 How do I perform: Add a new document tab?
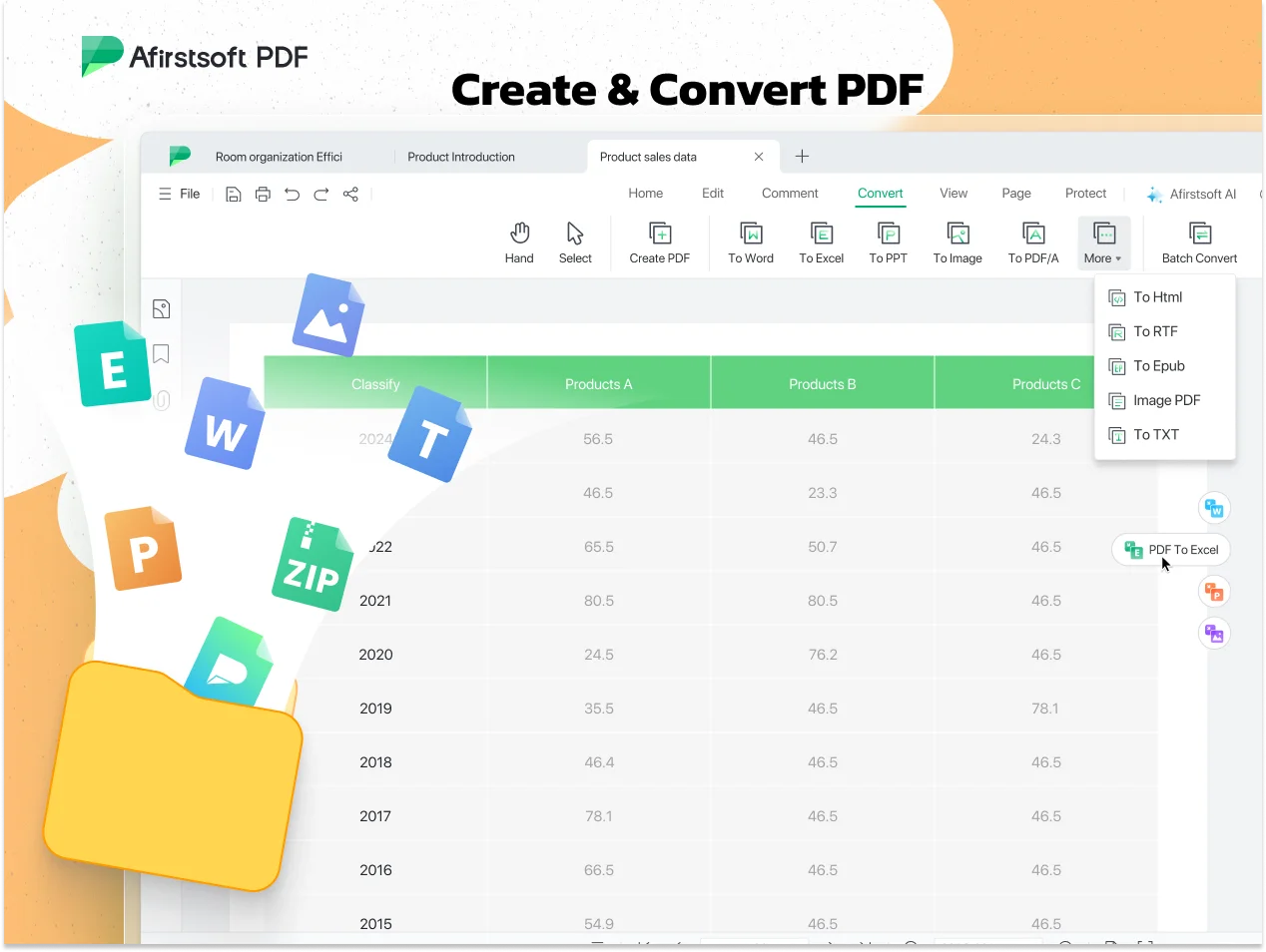802,156
